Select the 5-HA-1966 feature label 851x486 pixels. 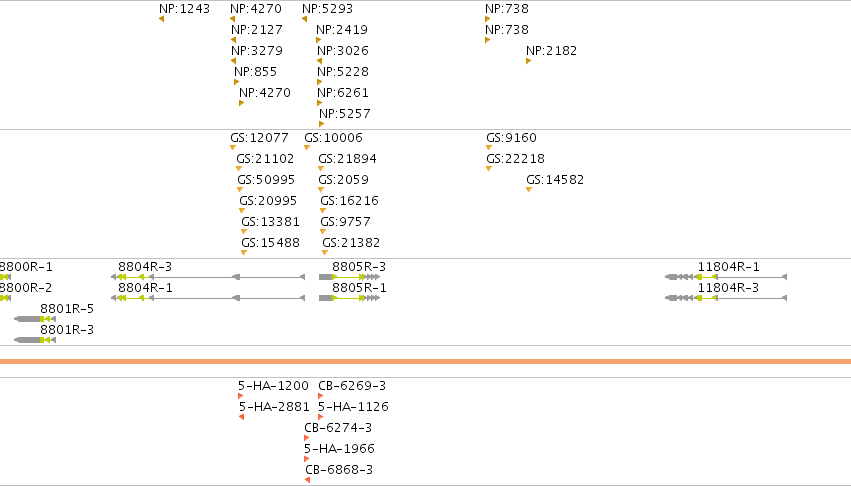(339, 450)
